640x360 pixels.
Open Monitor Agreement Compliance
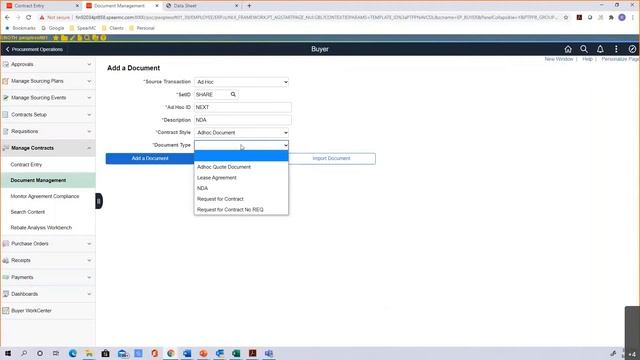(x=48, y=196)
